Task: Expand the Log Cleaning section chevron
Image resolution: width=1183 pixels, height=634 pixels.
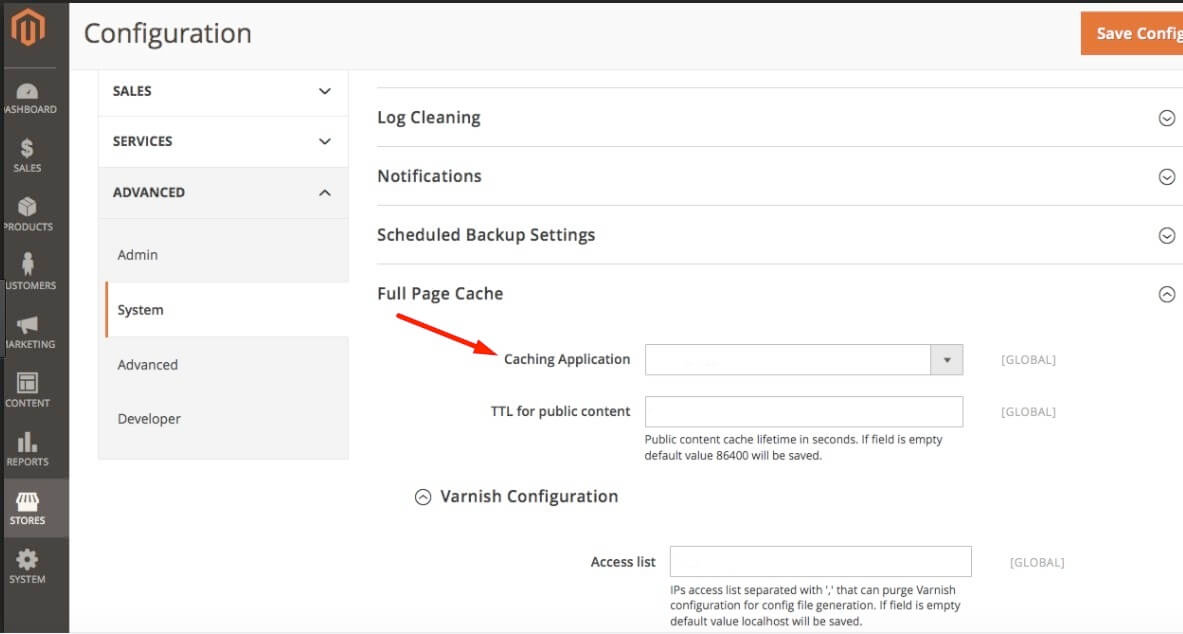Action: (1166, 118)
